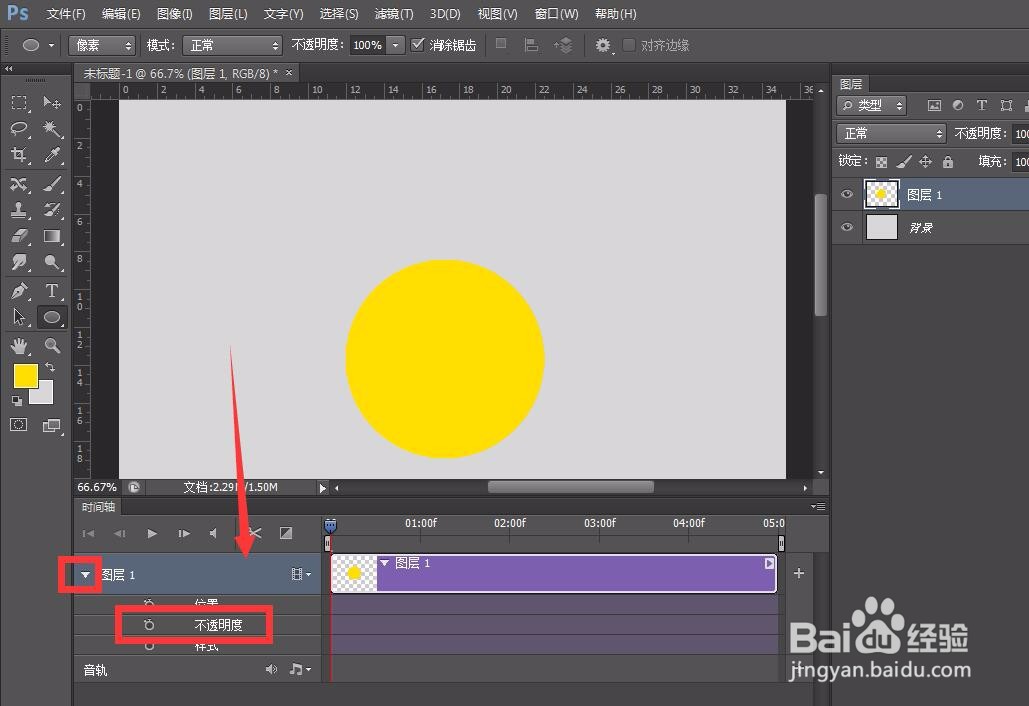Select the Horizontal Type tool
1029x706 pixels.
[52, 291]
